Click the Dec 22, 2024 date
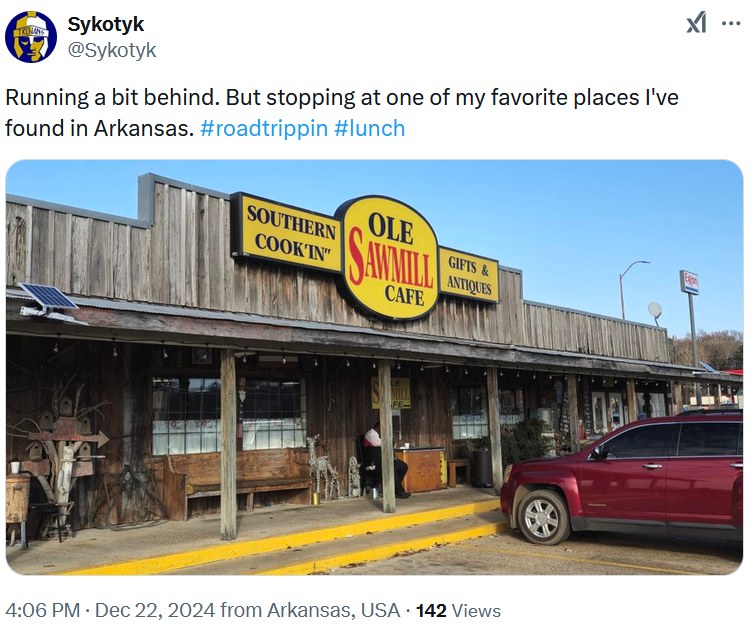 coord(155,610)
